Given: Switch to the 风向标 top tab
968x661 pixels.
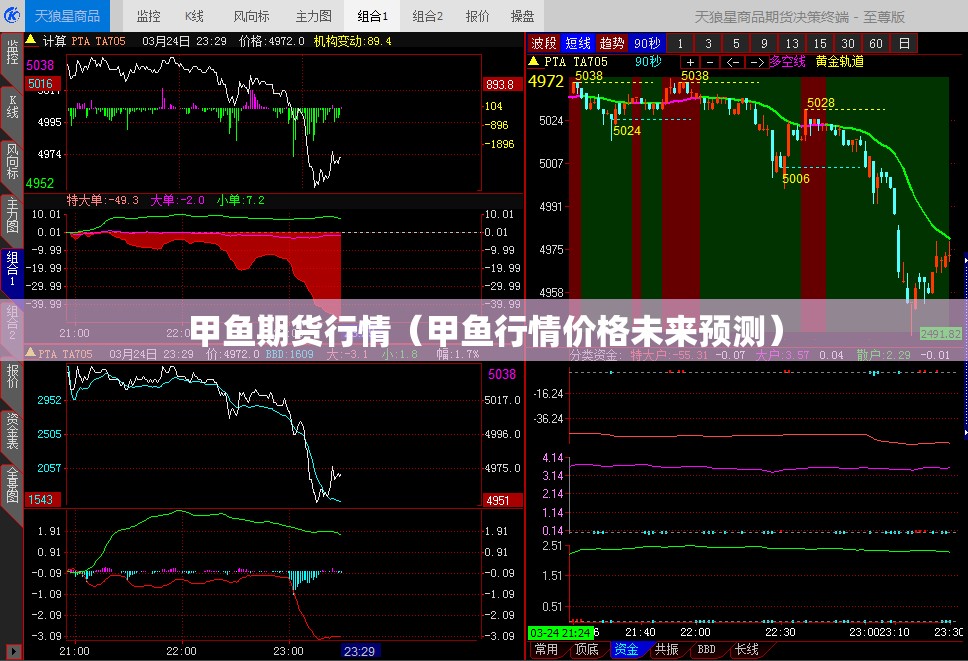Looking at the screenshot, I should [251, 16].
